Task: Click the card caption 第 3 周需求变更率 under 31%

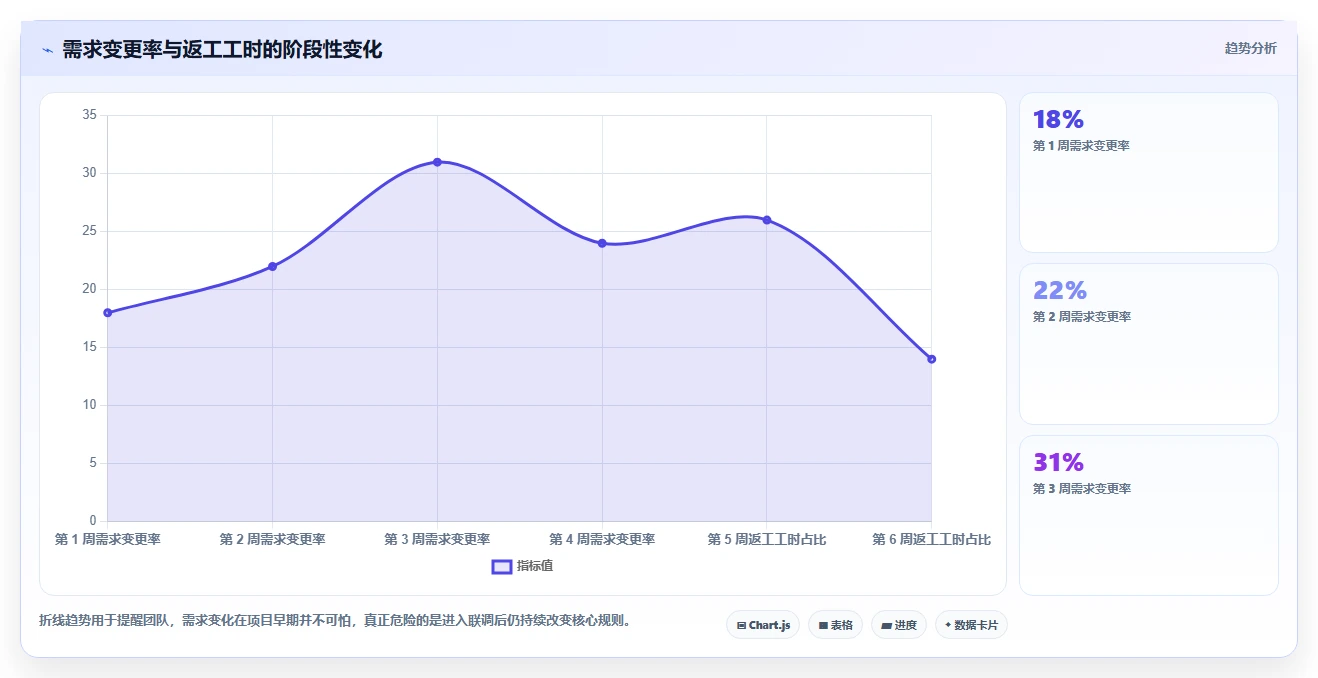Action: coord(1081,489)
